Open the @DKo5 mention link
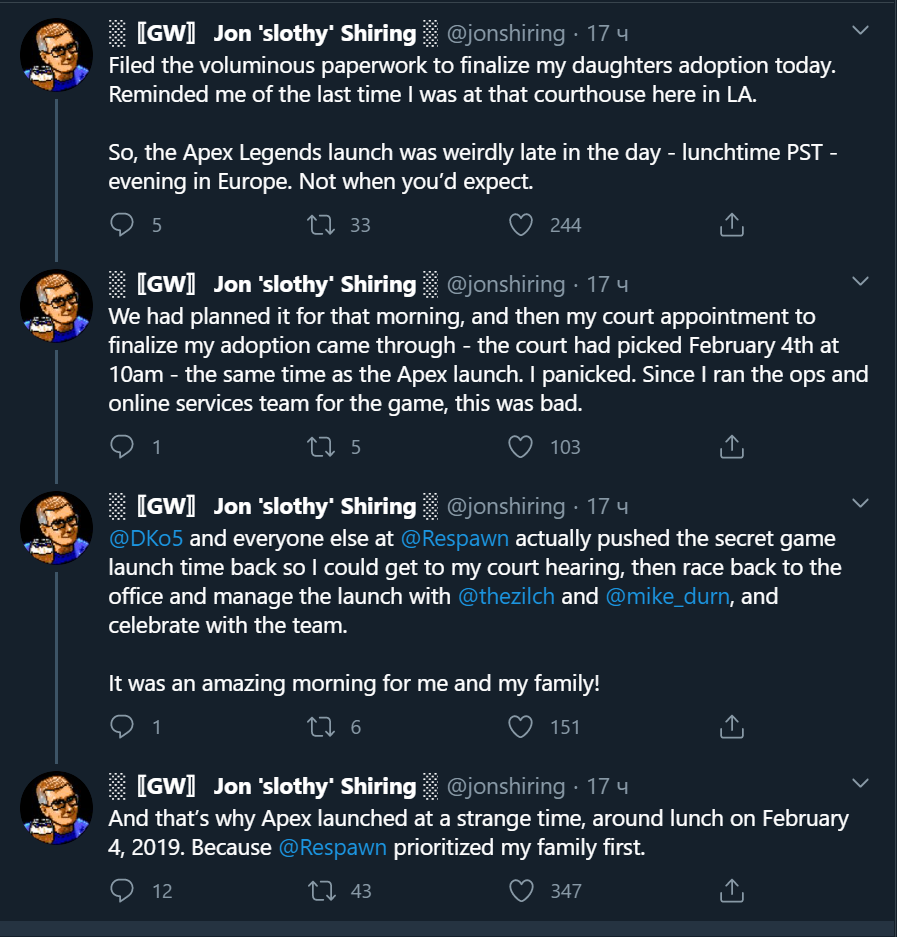This screenshot has width=897, height=937. (146, 538)
